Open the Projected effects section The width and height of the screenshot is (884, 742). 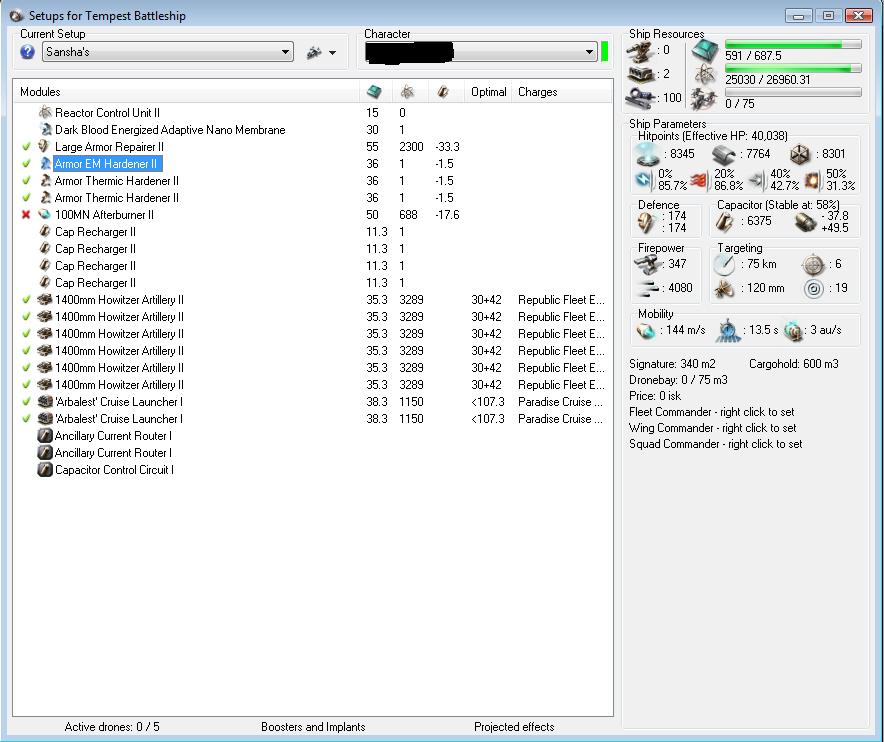coord(514,727)
